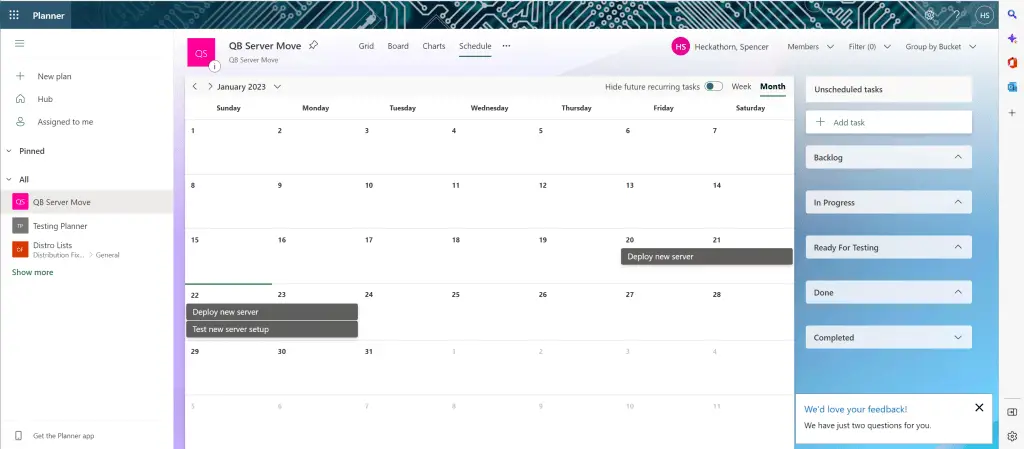Open the January 2023 month picker

249,86
